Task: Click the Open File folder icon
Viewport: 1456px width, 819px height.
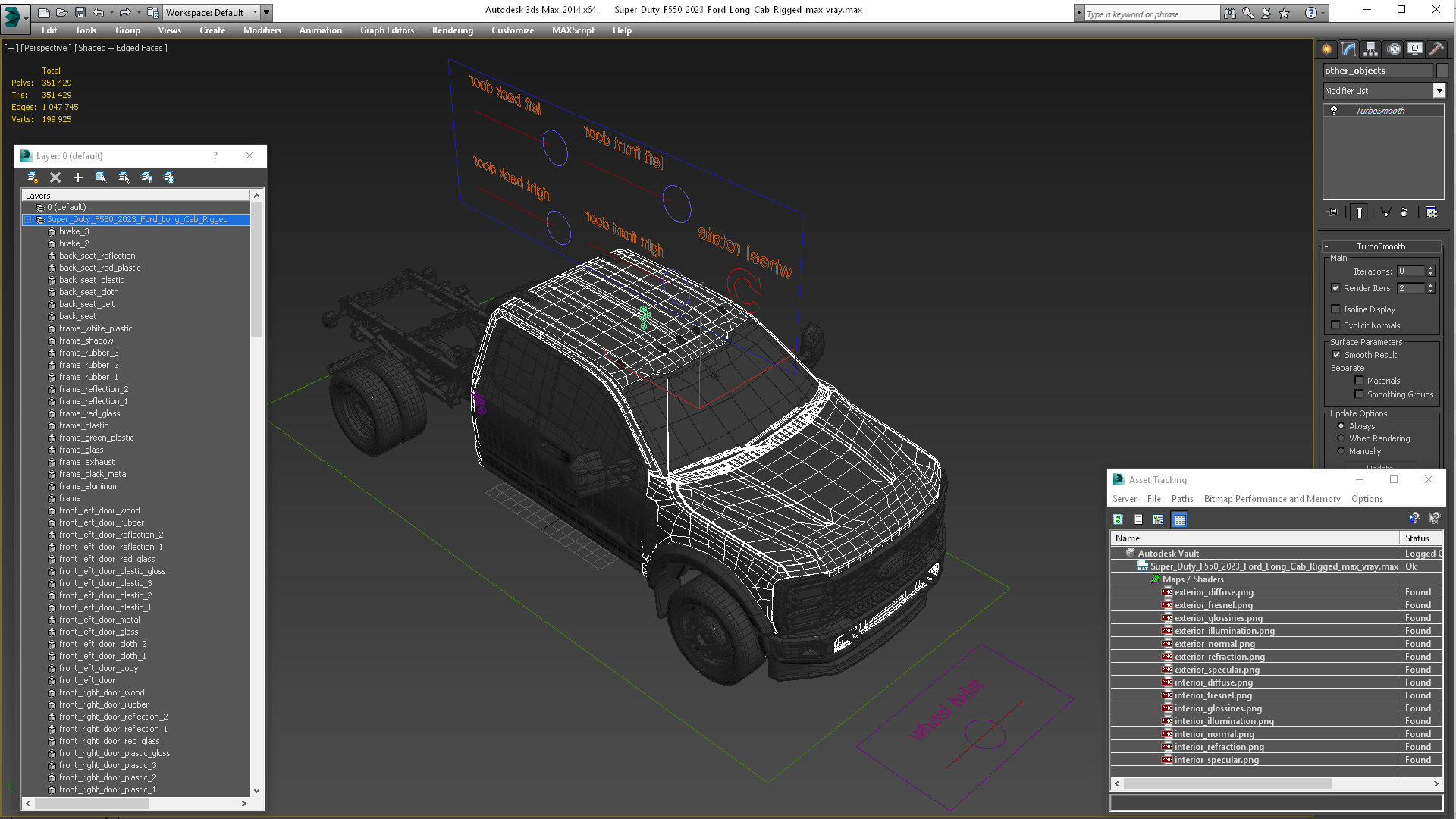Action: [x=61, y=12]
